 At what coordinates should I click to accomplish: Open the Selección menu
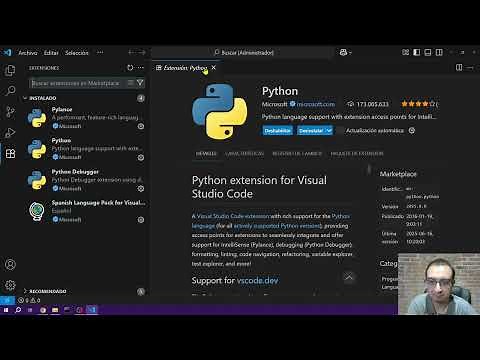[x=77, y=53]
